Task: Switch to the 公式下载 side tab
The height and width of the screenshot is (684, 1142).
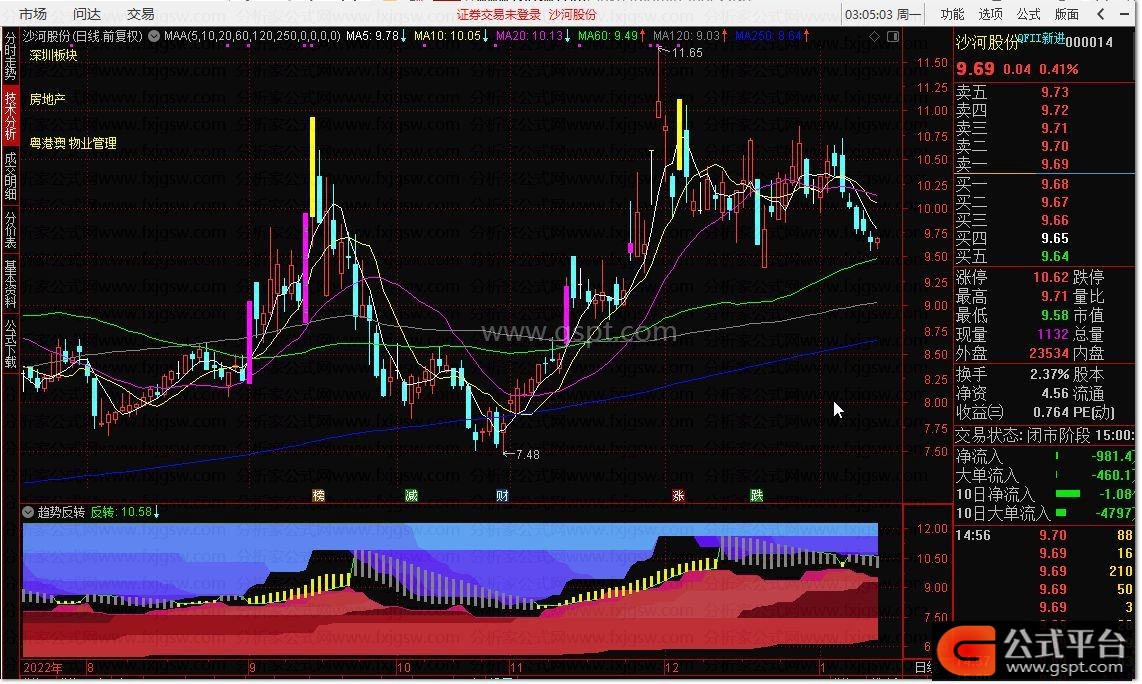Action: (10, 344)
